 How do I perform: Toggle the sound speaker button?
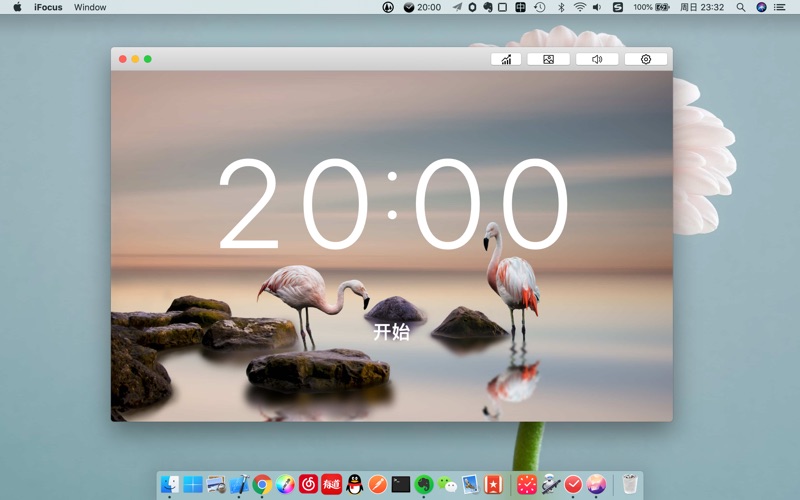tap(597, 59)
